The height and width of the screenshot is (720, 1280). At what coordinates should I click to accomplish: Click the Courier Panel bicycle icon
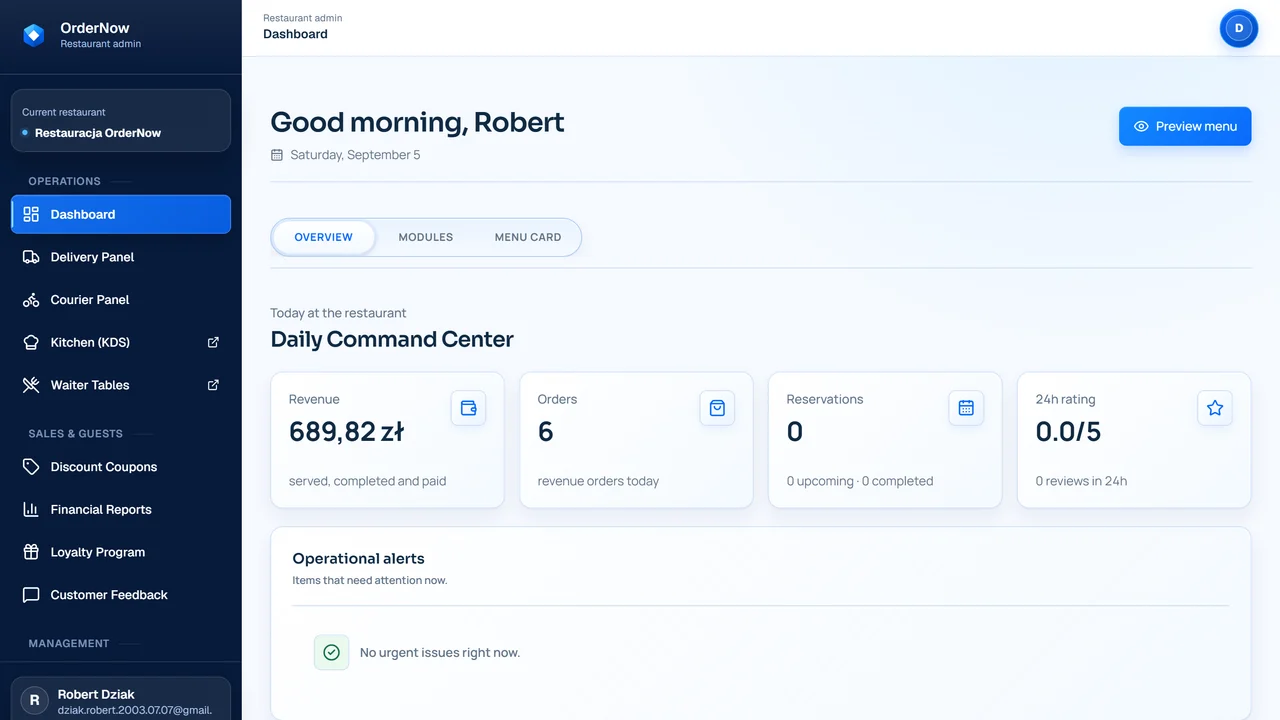31,300
